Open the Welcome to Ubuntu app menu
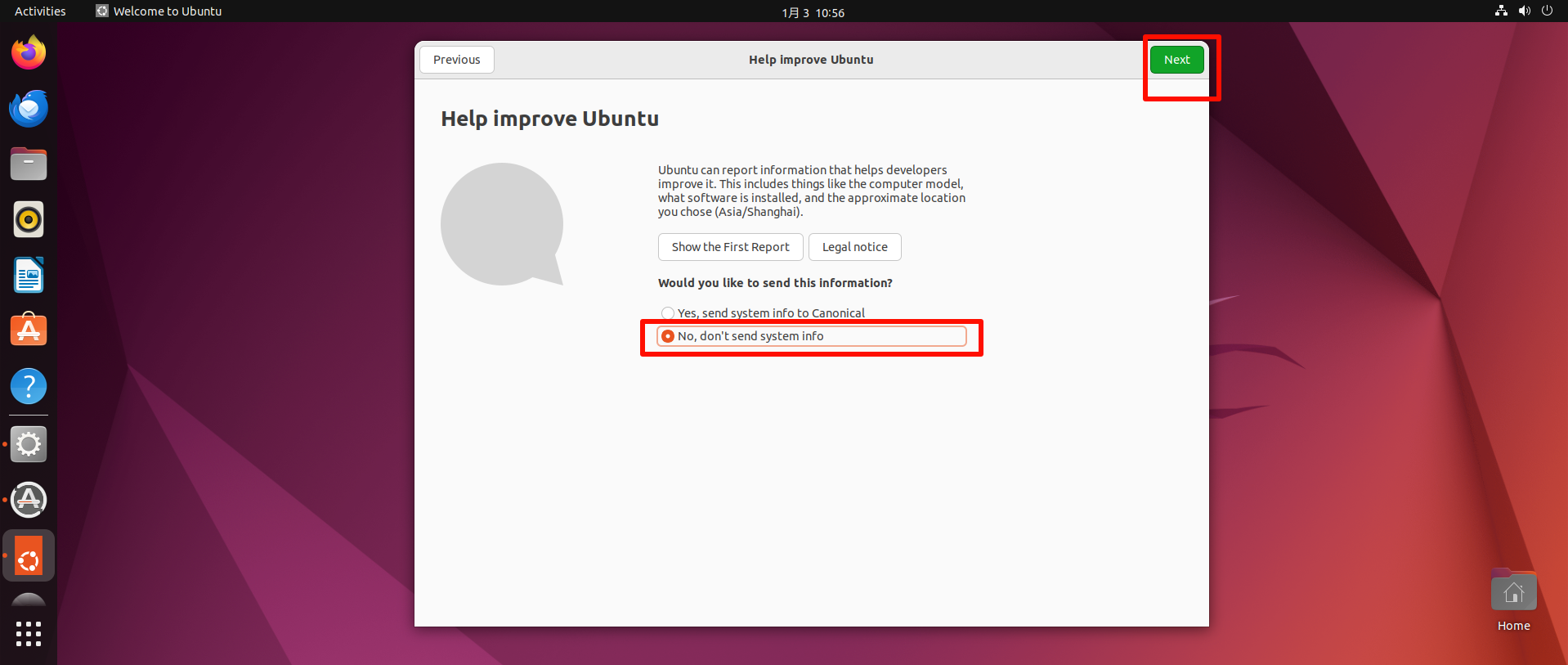Viewport: 1568px width, 665px height. coord(159,11)
